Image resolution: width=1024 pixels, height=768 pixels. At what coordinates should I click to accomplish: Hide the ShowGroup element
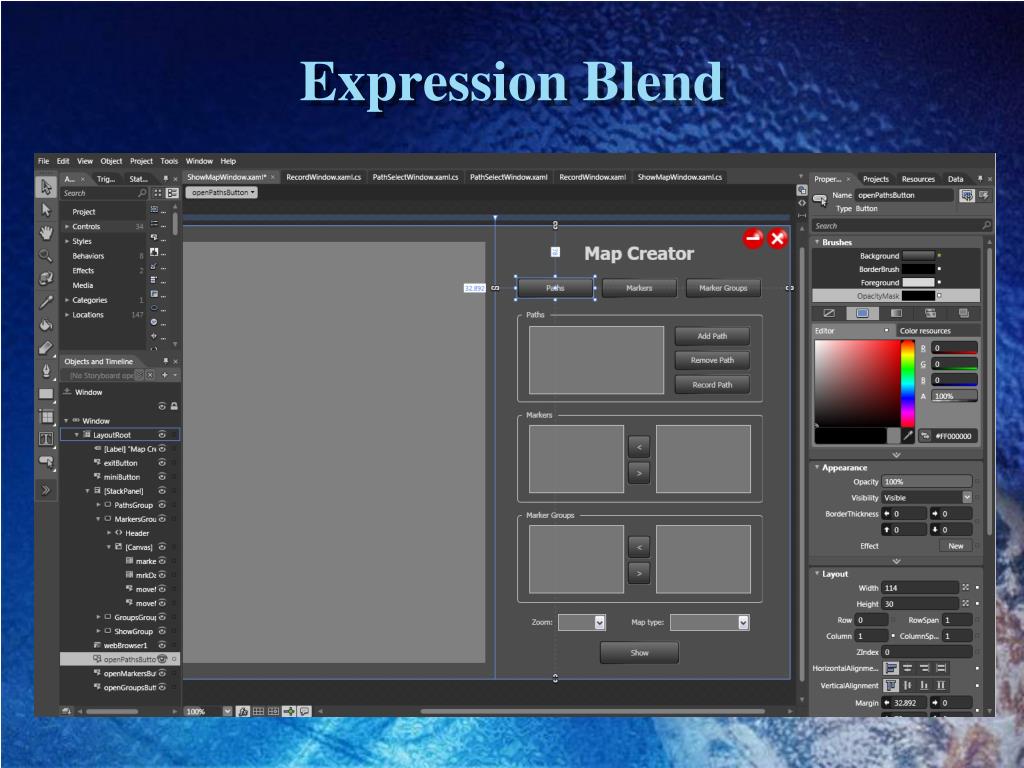(162, 632)
